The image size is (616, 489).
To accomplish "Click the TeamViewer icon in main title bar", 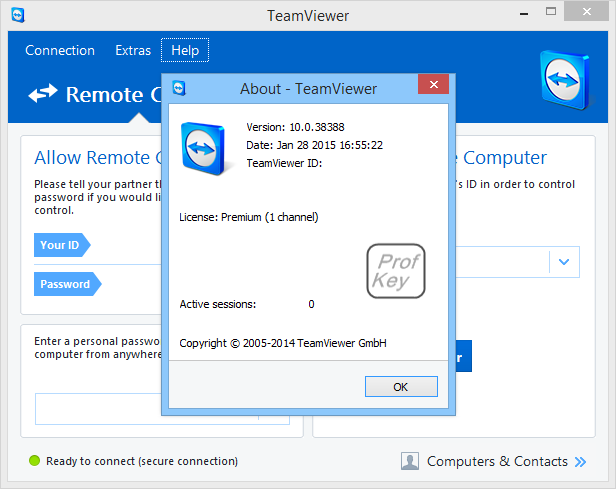I will (18, 15).
